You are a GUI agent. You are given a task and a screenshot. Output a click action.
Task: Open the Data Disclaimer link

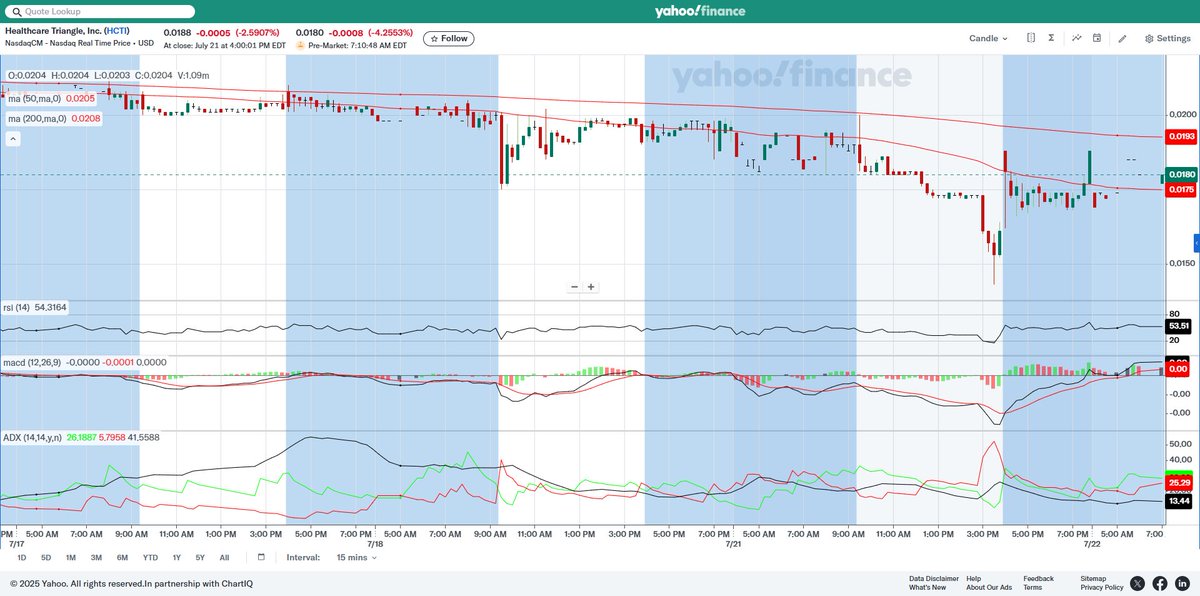(934, 578)
